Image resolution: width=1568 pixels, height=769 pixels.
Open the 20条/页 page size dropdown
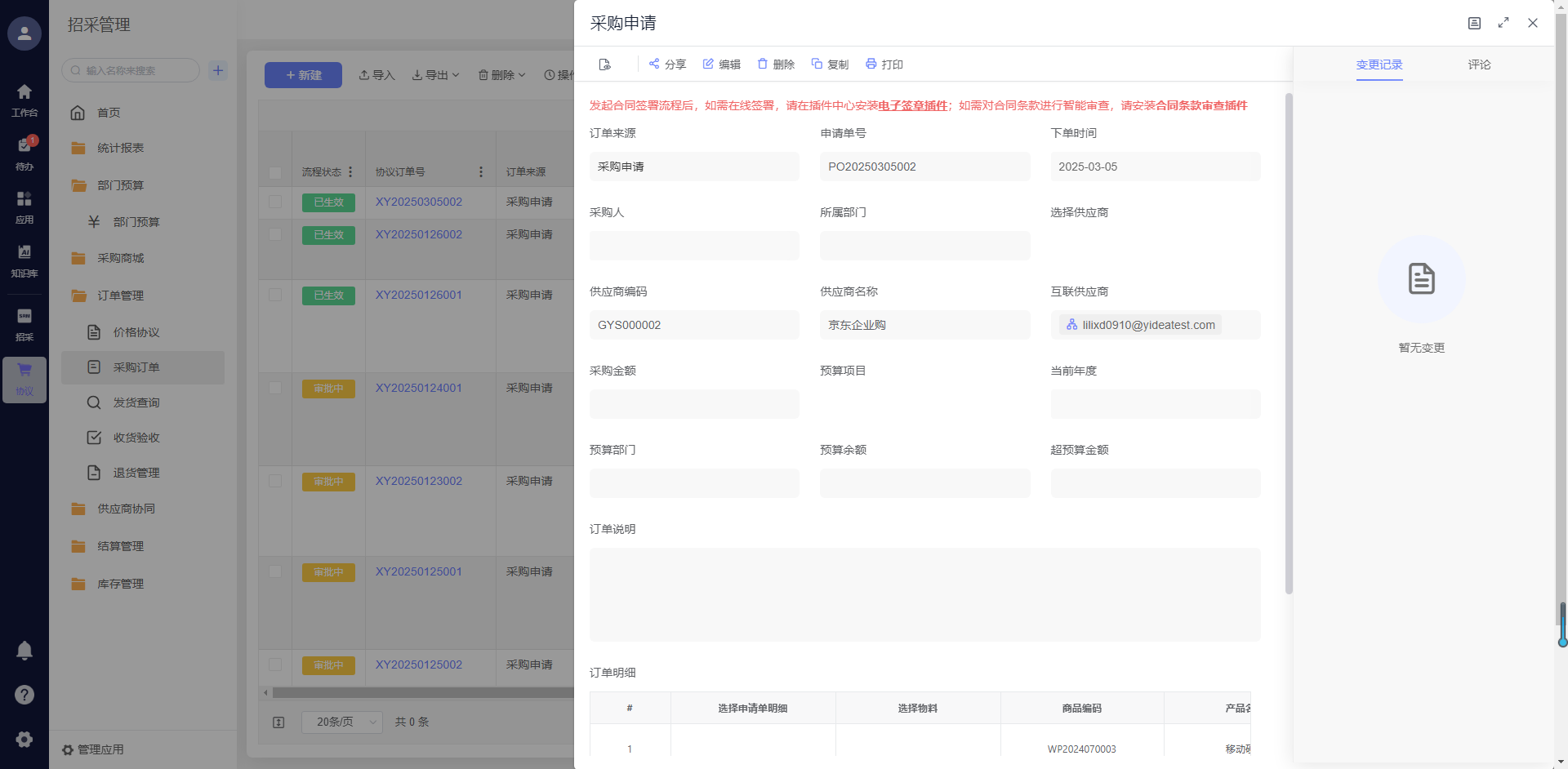pos(342,722)
